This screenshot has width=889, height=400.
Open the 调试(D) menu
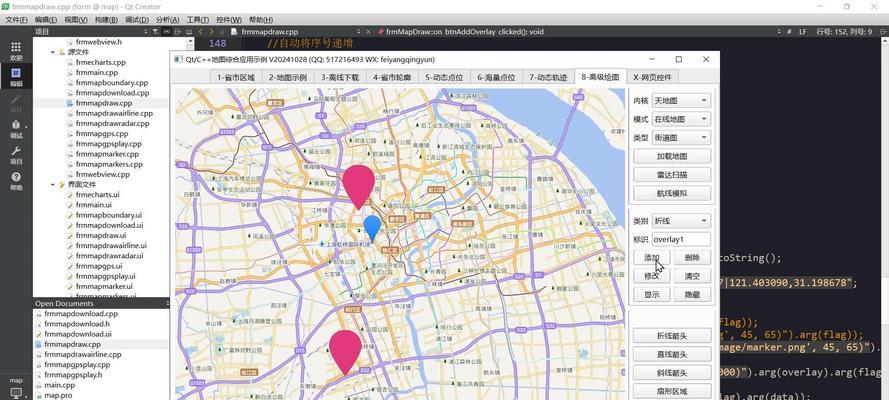[x=137, y=20]
